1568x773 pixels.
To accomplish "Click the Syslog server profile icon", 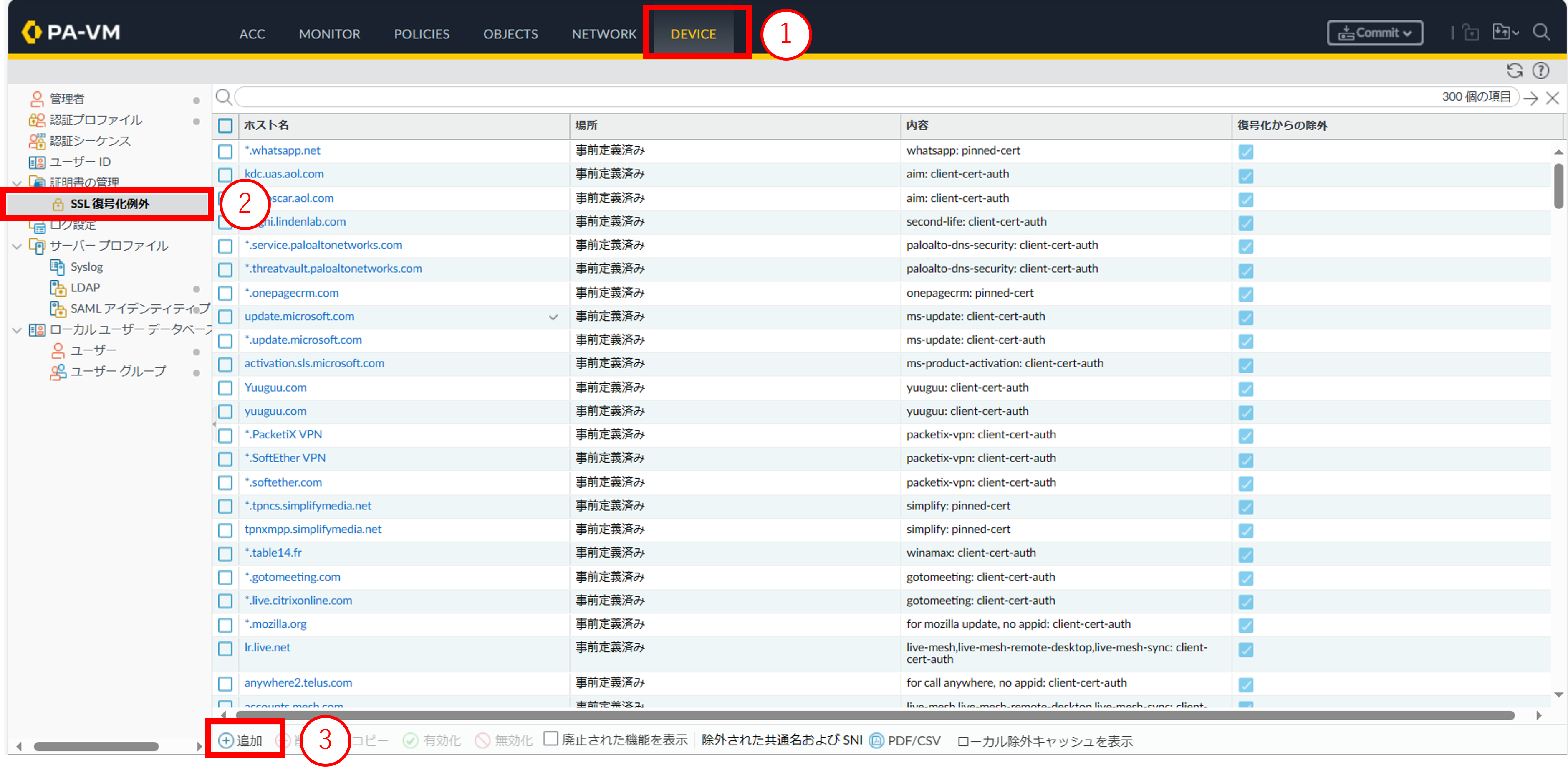I will click(x=57, y=267).
